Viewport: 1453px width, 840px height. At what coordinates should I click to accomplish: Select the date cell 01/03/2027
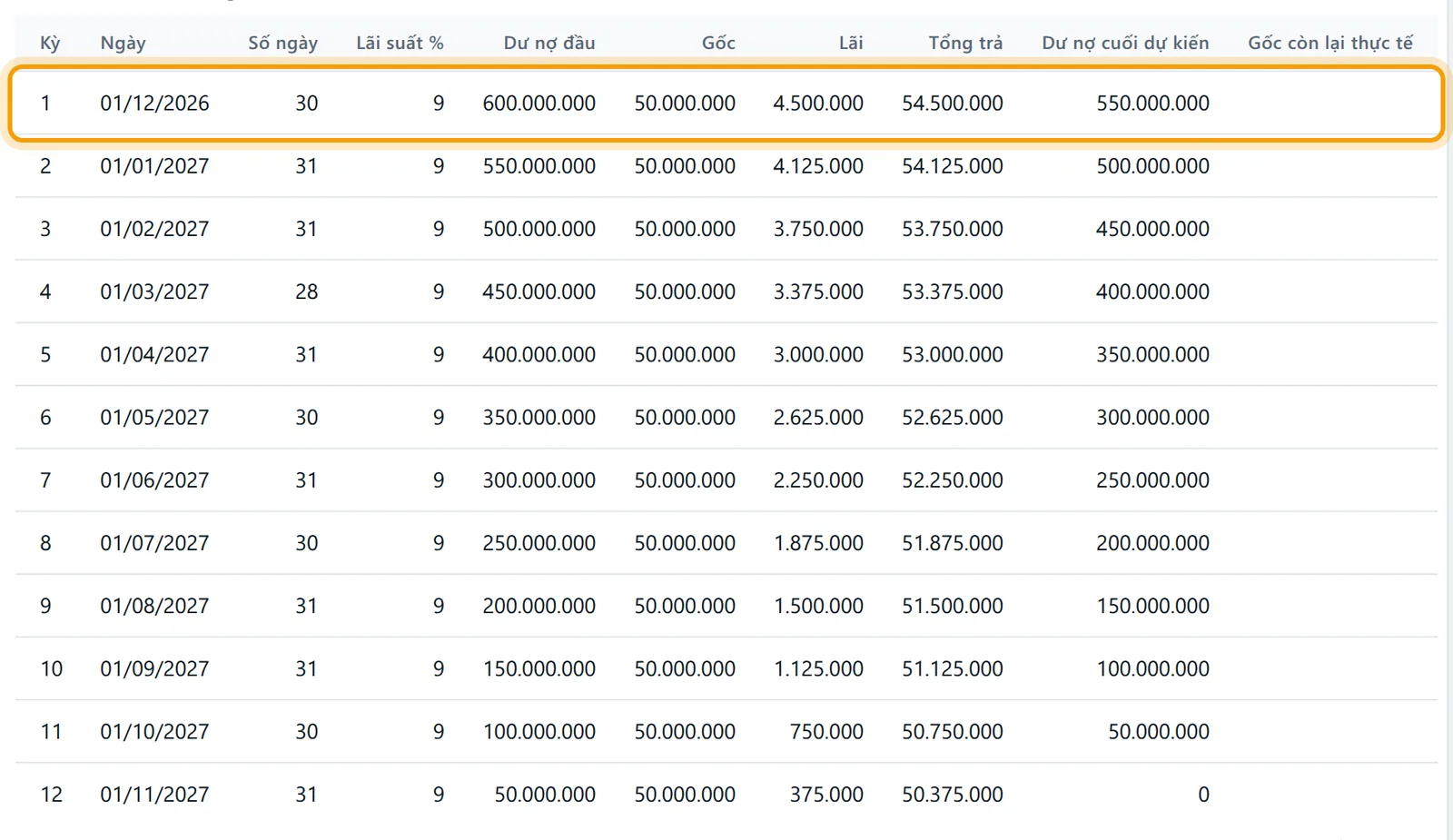click(x=154, y=292)
